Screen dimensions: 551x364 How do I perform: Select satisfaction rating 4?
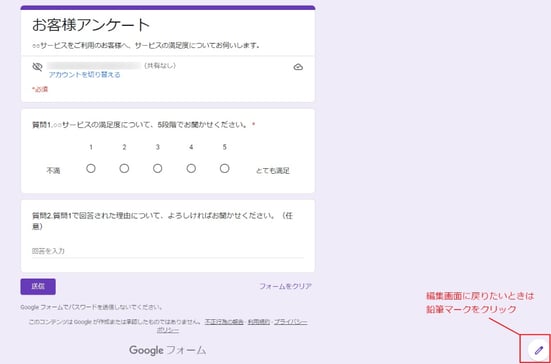(x=191, y=169)
